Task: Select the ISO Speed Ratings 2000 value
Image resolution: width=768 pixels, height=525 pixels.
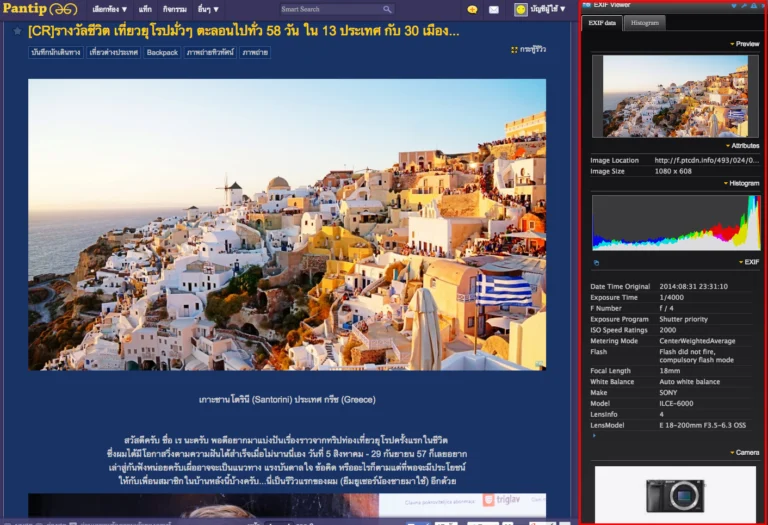Action: pos(668,330)
